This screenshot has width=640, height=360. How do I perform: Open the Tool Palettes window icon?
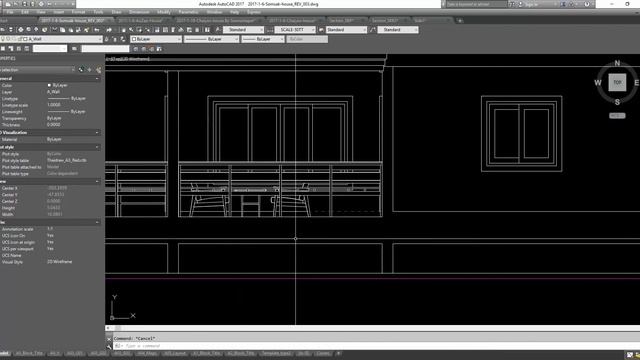tap(173, 30)
